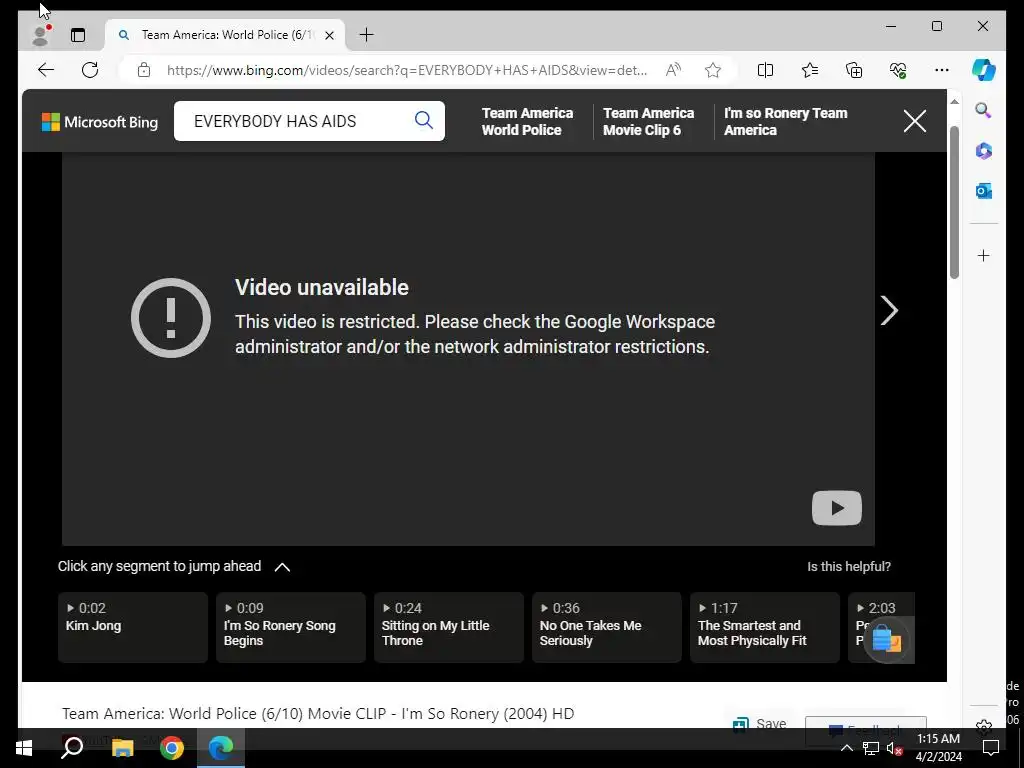Open Outlook in sidebar
The width and height of the screenshot is (1024, 768).
click(984, 191)
